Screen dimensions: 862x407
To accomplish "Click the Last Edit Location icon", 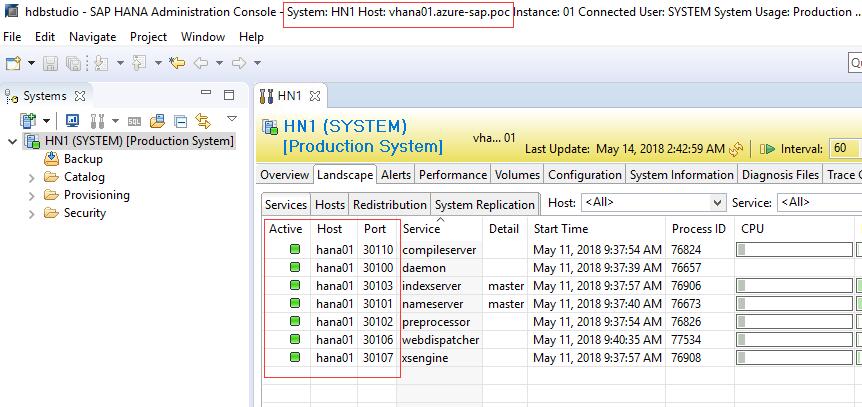I will (x=177, y=63).
